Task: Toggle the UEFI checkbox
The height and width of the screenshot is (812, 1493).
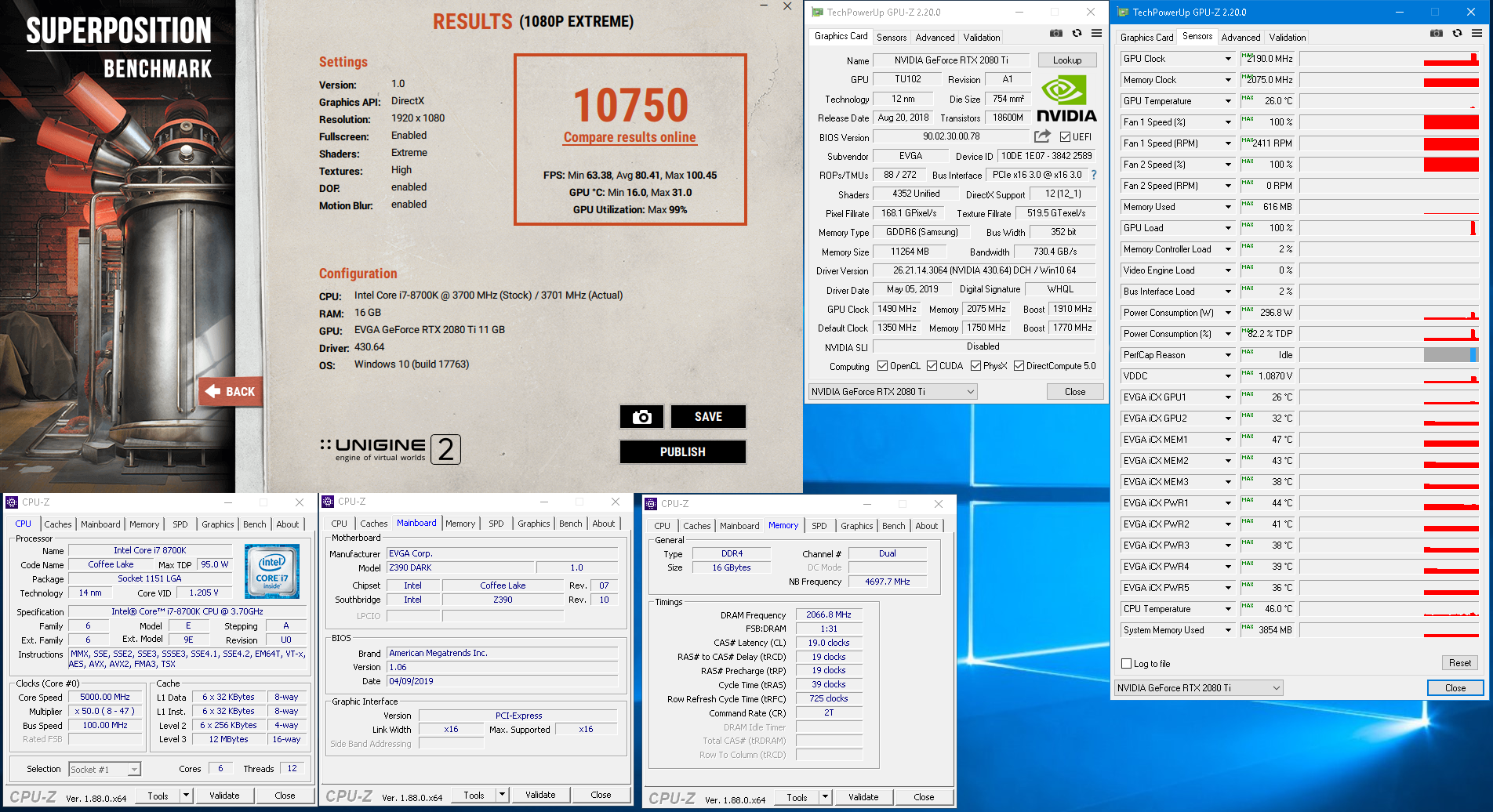Action: pos(1065,137)
